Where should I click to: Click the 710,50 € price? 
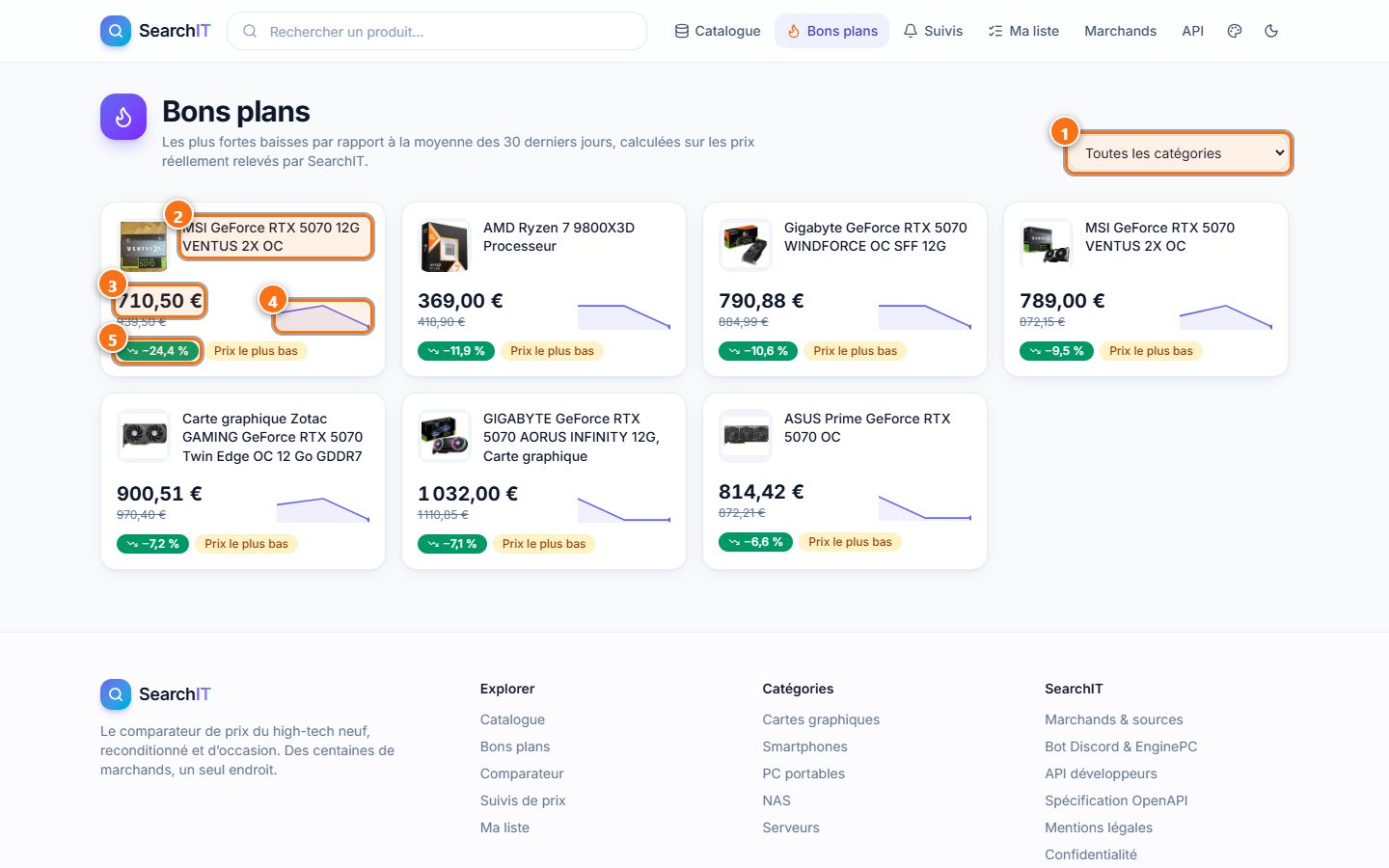[x=159, y=301]
